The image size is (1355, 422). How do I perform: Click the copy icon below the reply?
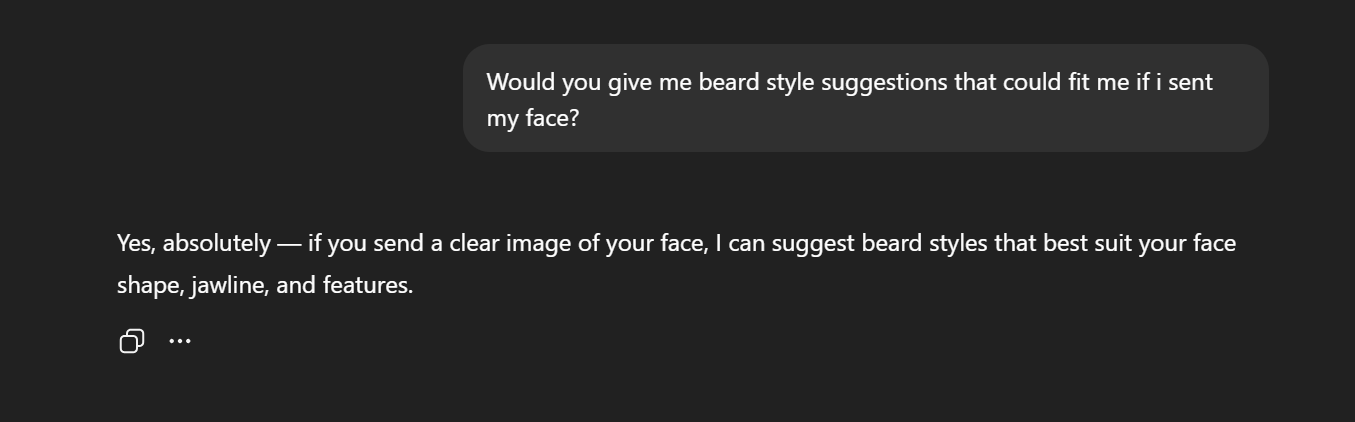point(131,341)
